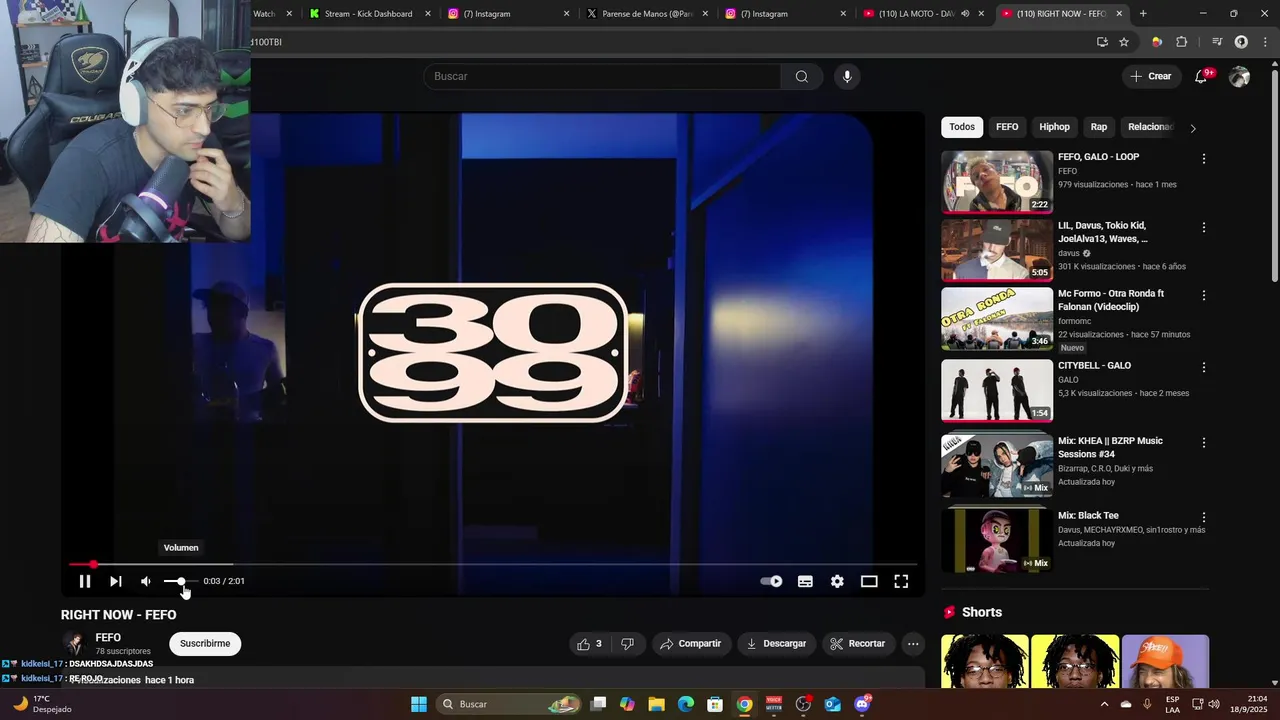
Task: Switch to Stream - Kick Dashboard tab
Action: pyautogui.click(x=368, y=14)
